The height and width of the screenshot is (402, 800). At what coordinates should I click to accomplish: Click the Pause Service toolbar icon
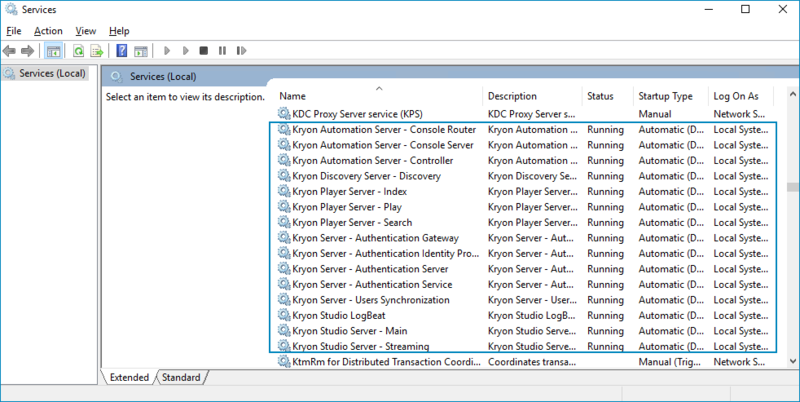(222, 51)
